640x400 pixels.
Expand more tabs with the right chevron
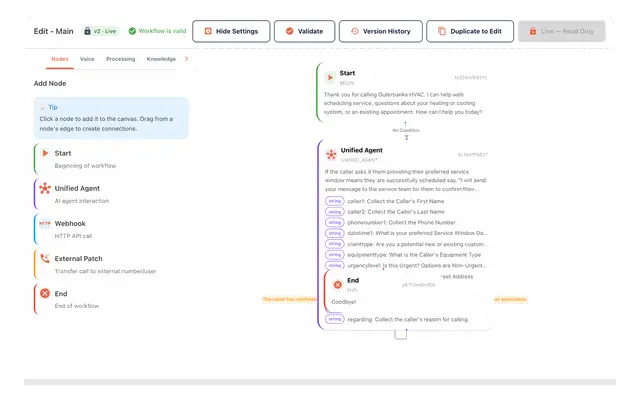pos(187,59)
